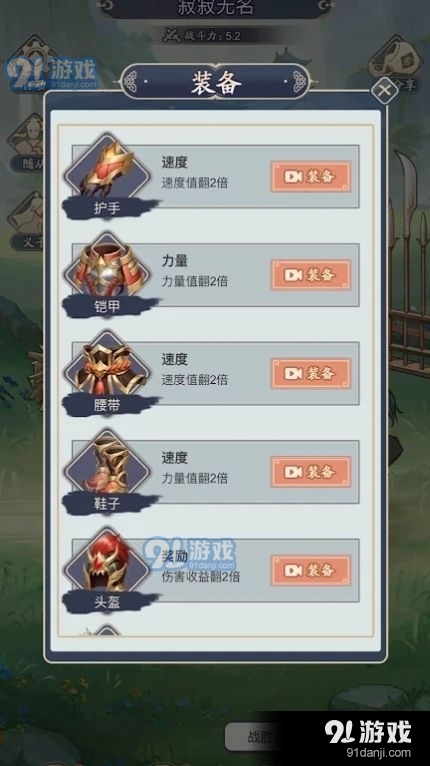Viewport: 430px width, 766px height.
Task: Close the 装备 equipment dialog
Action: 385,90
